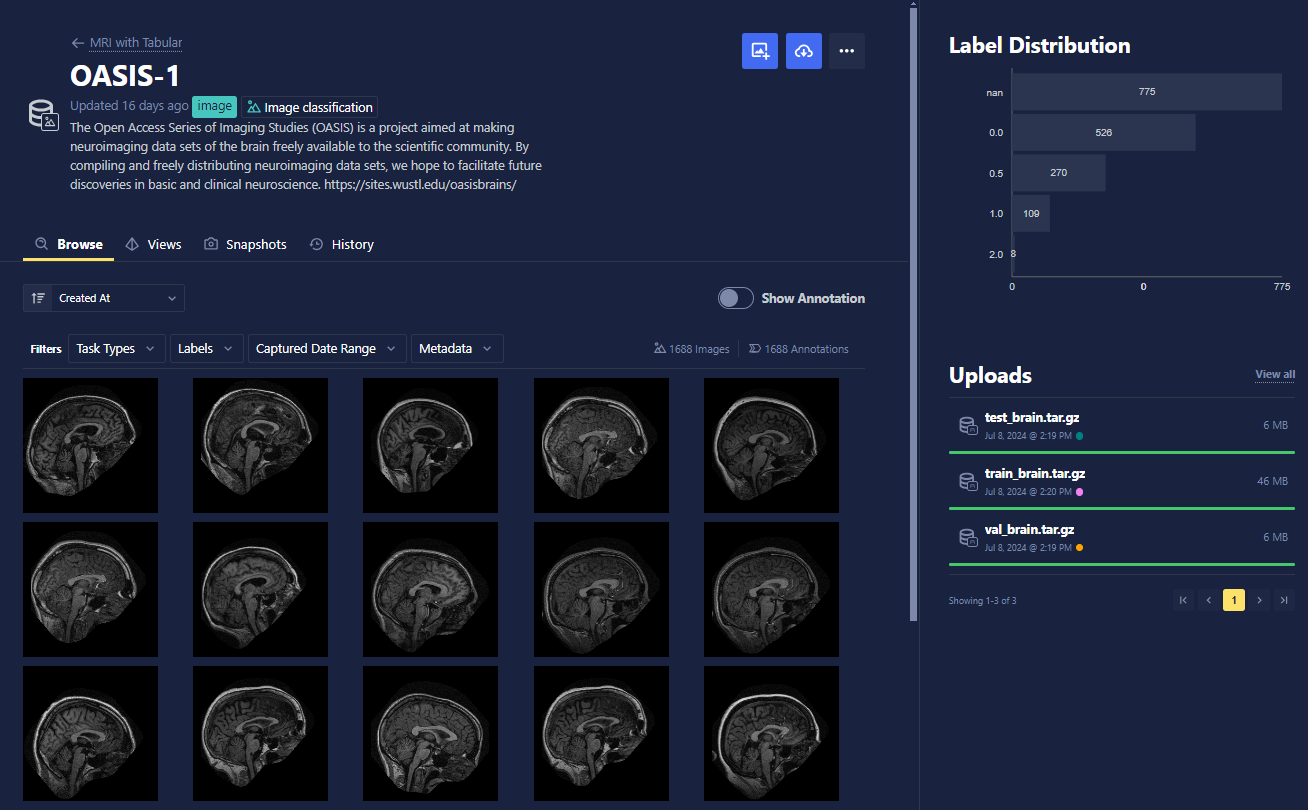This screenshot has height=810, width=1308.
Task: Open the three-dots more options menu
Action: 847,51
